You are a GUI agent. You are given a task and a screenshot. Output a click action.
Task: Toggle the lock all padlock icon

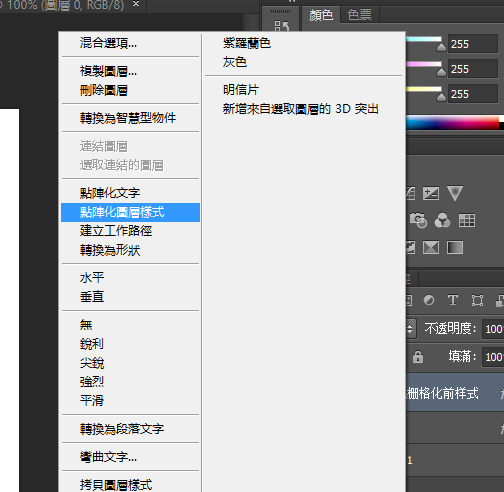pyautogui.click(x=418, y=357)
